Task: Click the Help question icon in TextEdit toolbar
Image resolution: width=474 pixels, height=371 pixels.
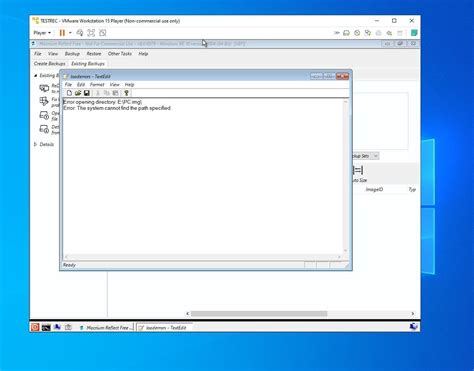Action: [126, 93]
